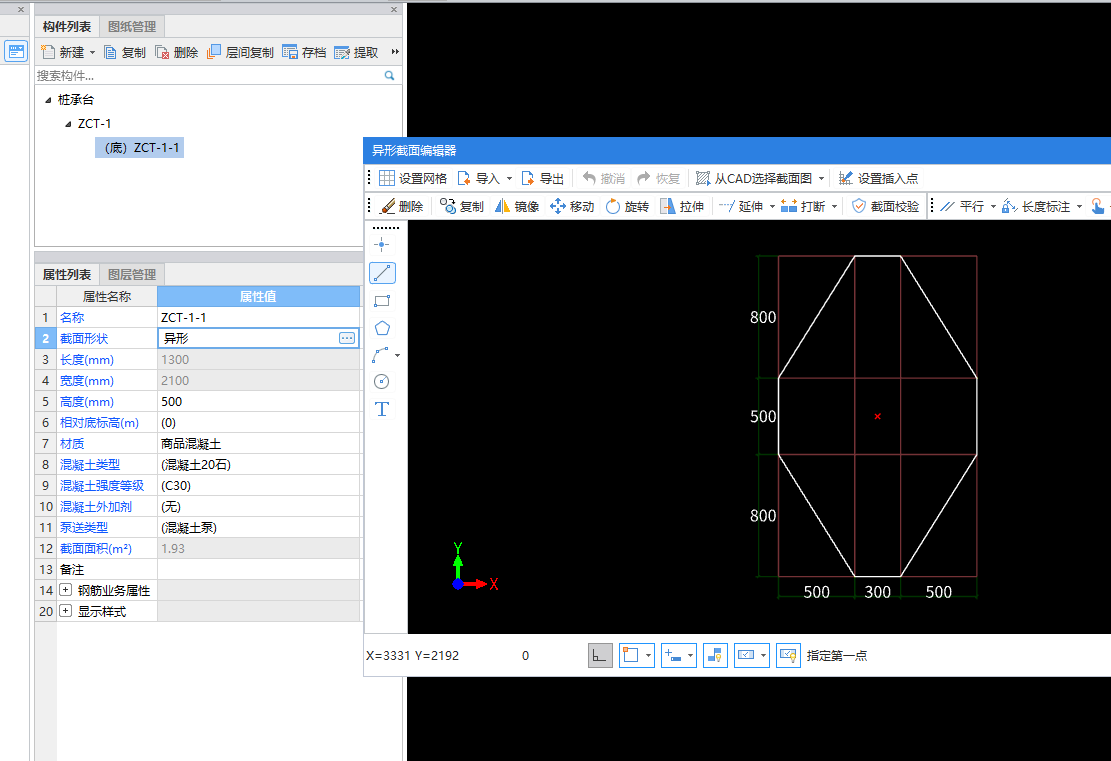This screenshot has width=1111, height=761.
Task: Select the polygon drawing tool
Action: coord(382,328)
